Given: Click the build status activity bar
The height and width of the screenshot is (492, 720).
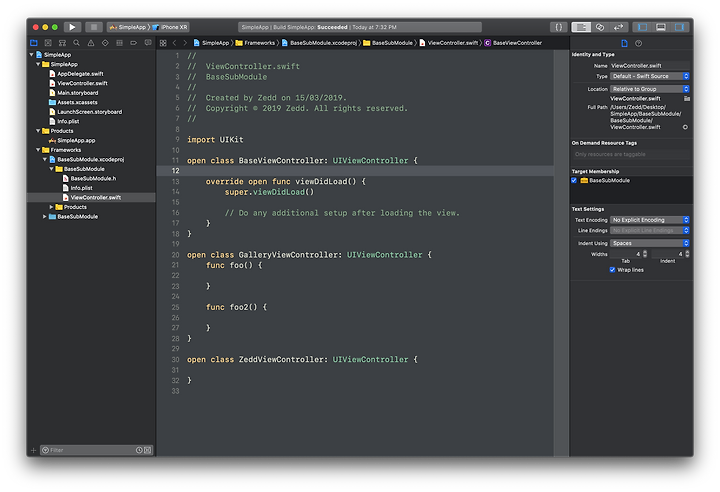Looking at the screenshot, I should [x=360, y=27].
